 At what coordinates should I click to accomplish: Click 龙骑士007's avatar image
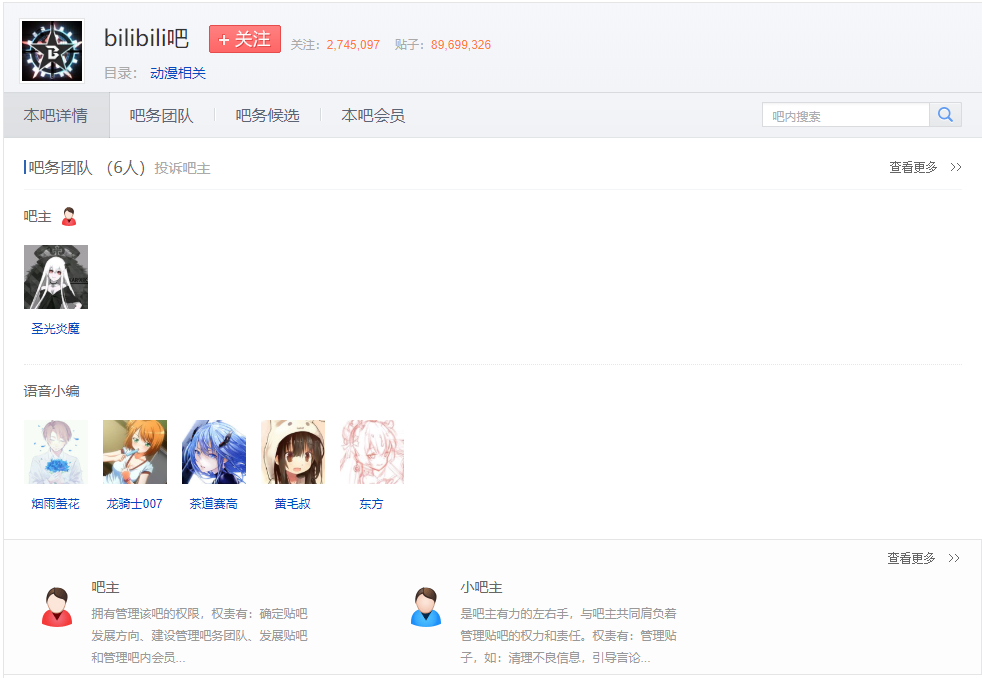tap(135, 452)
